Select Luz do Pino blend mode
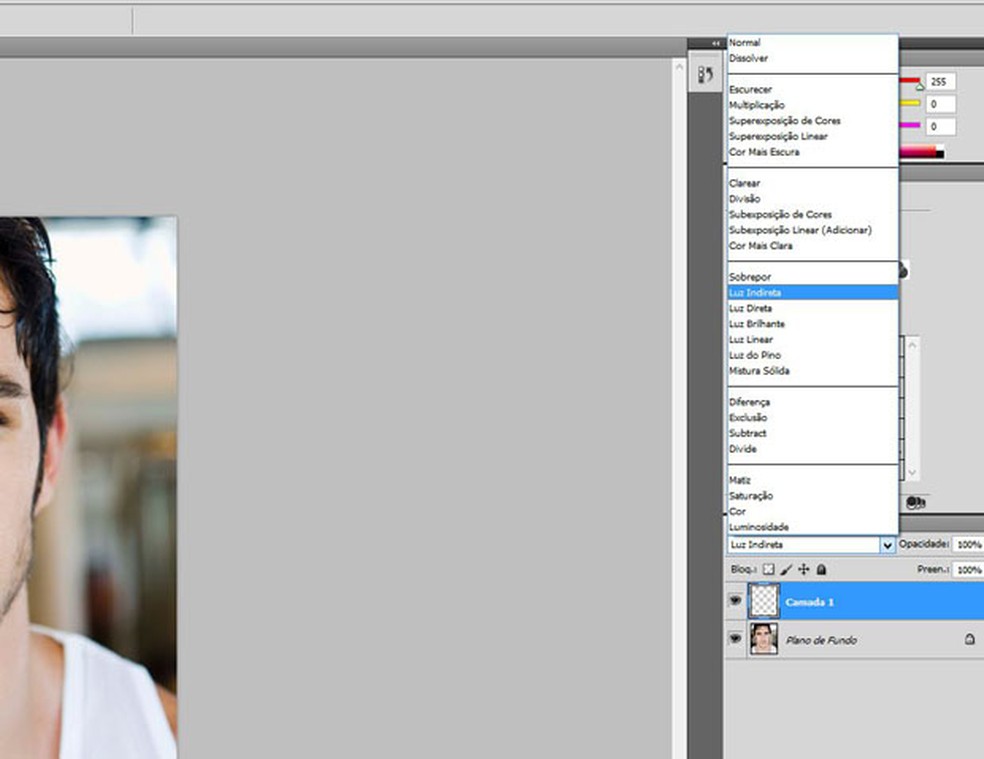 [x=813, y=355]
